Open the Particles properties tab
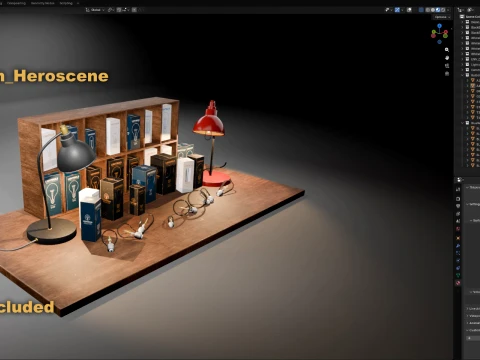This screenshot has height=360, width=480. point(458,253)
